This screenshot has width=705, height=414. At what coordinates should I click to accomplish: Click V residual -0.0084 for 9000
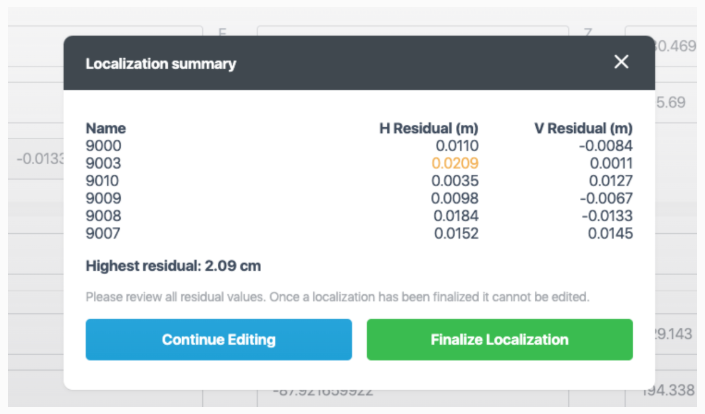[606, 146]
